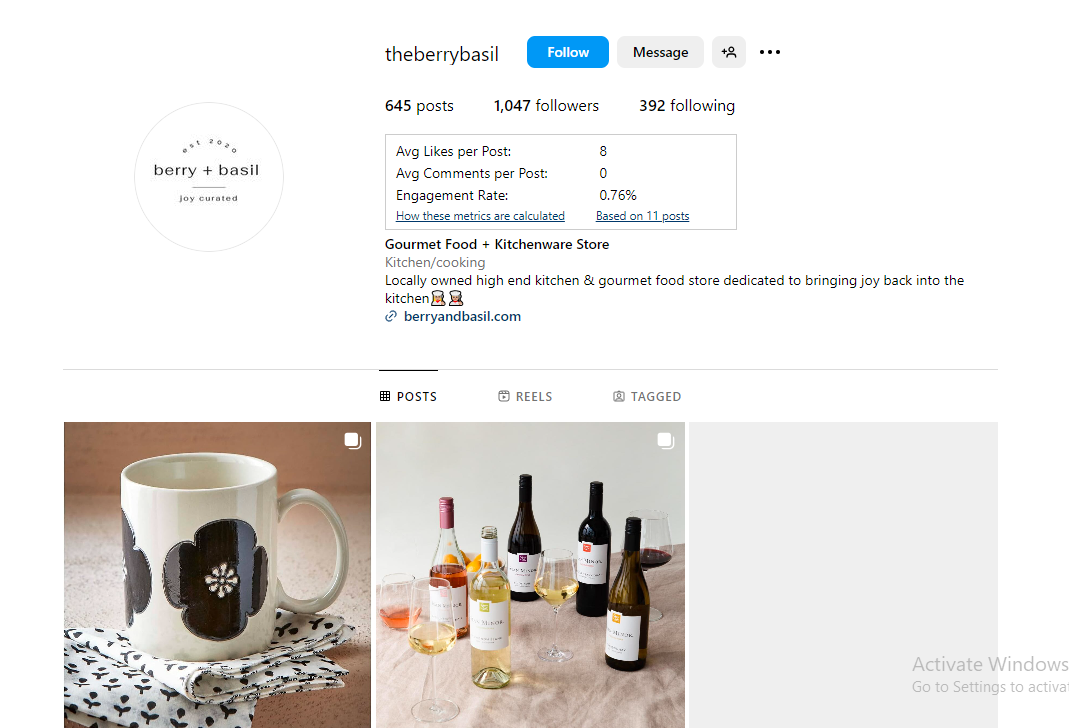Image resolution: width=1069 pixels, height=728 pixels.
Task: Click the Message button
Action: click(x=660, y=52)
